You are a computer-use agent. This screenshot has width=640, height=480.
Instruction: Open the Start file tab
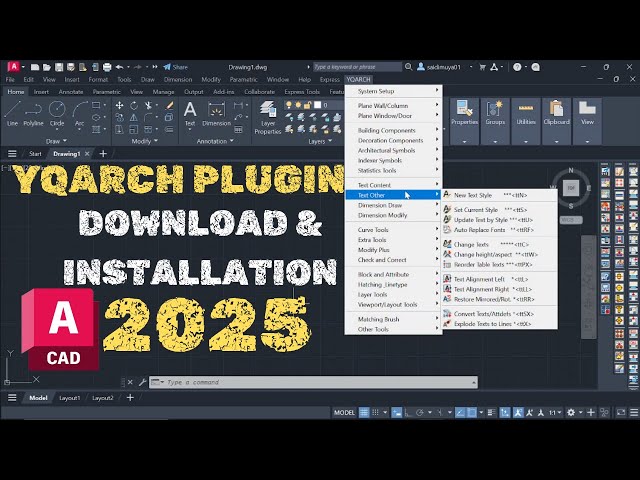(x=35, y=154)
